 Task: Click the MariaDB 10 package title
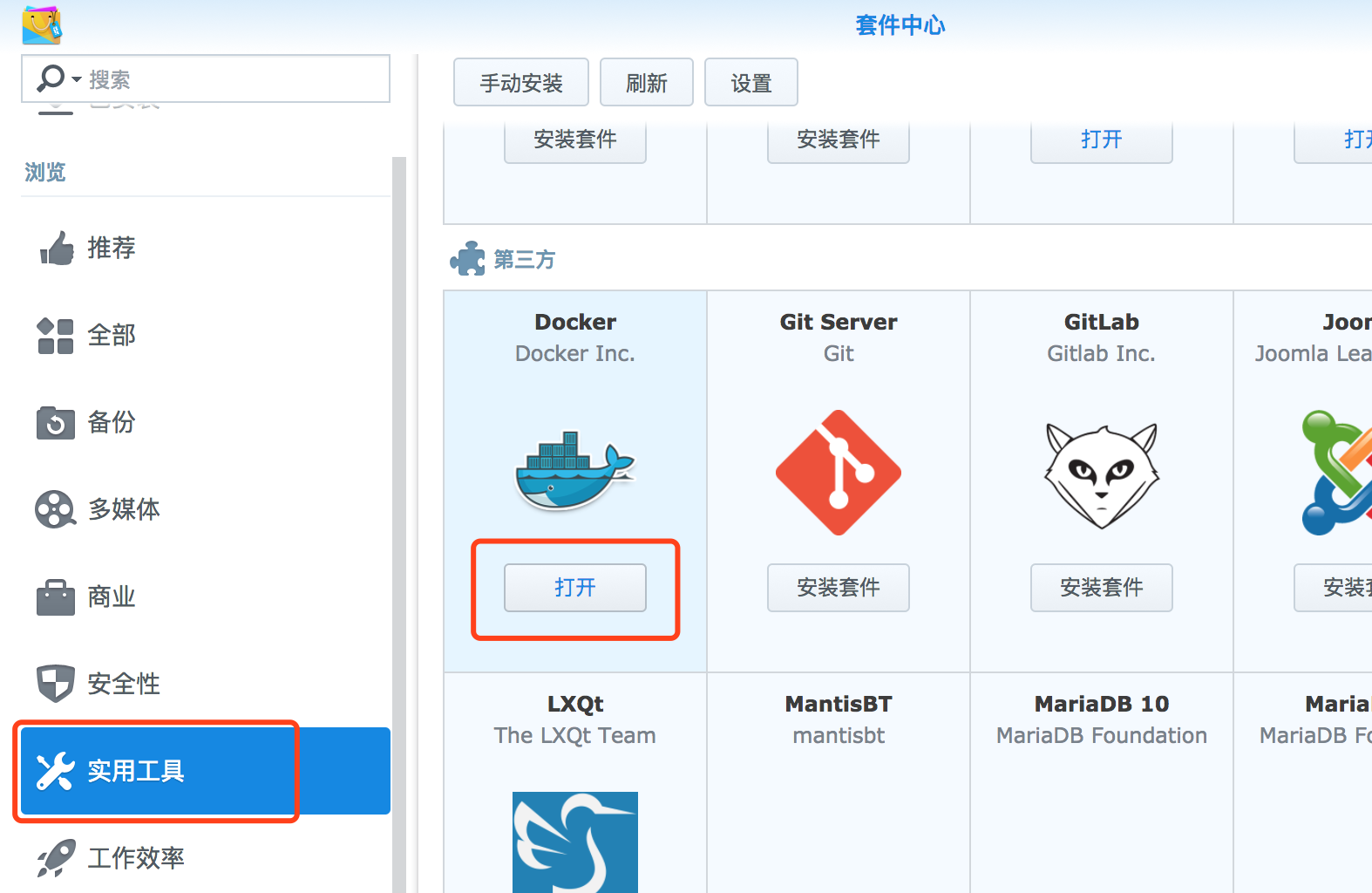(x=1102, y=704)
